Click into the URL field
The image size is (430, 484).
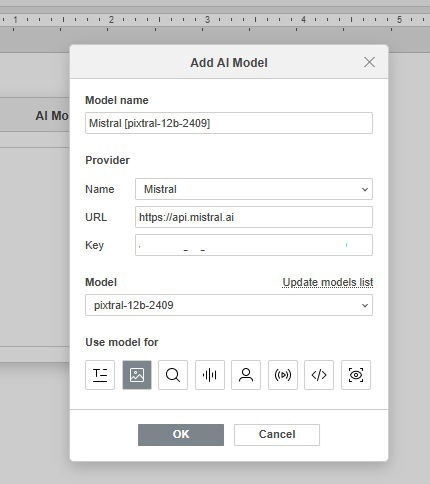tap(254, 217)
